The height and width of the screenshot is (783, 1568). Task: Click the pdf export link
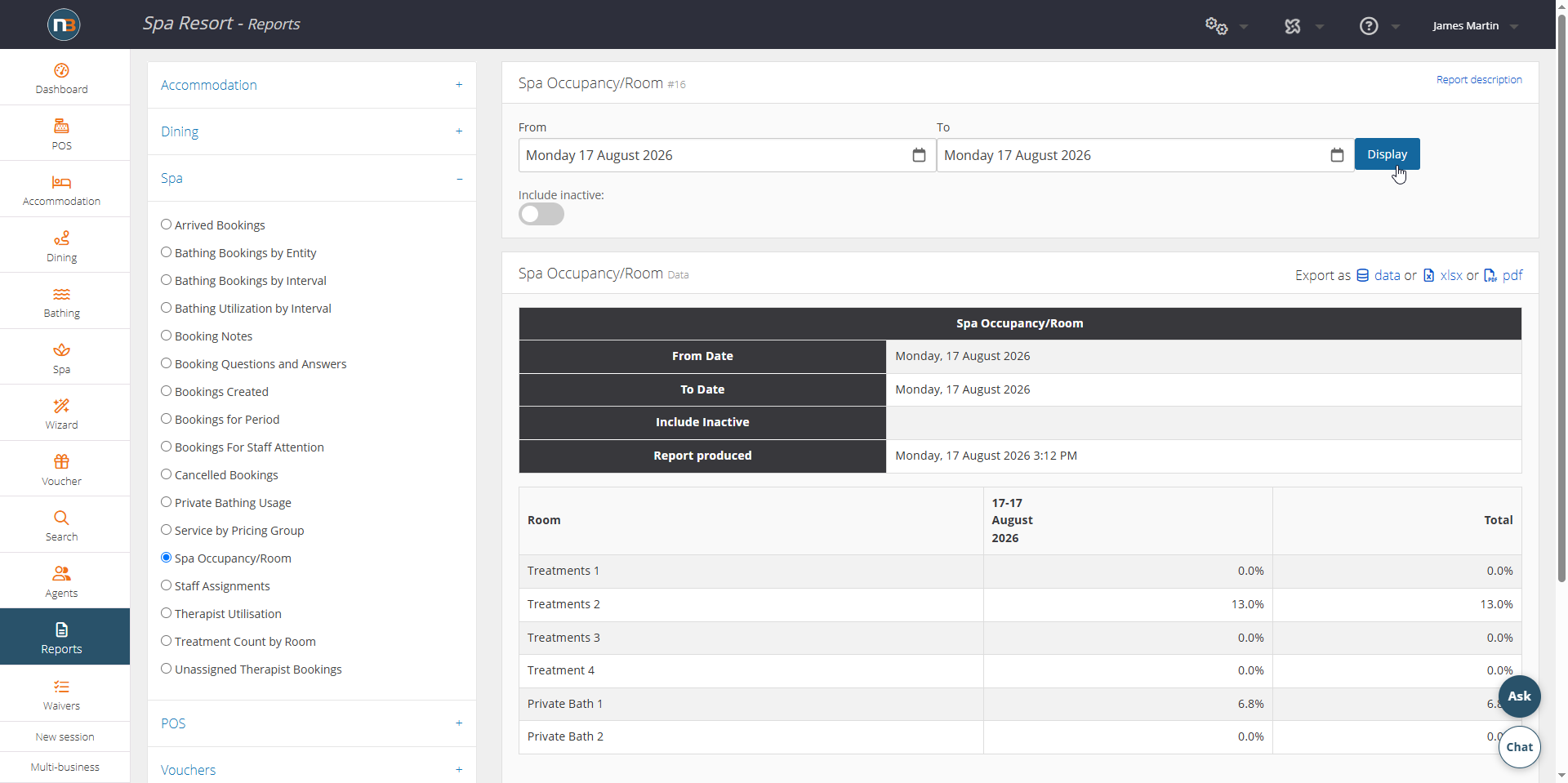click(1512, 275)
